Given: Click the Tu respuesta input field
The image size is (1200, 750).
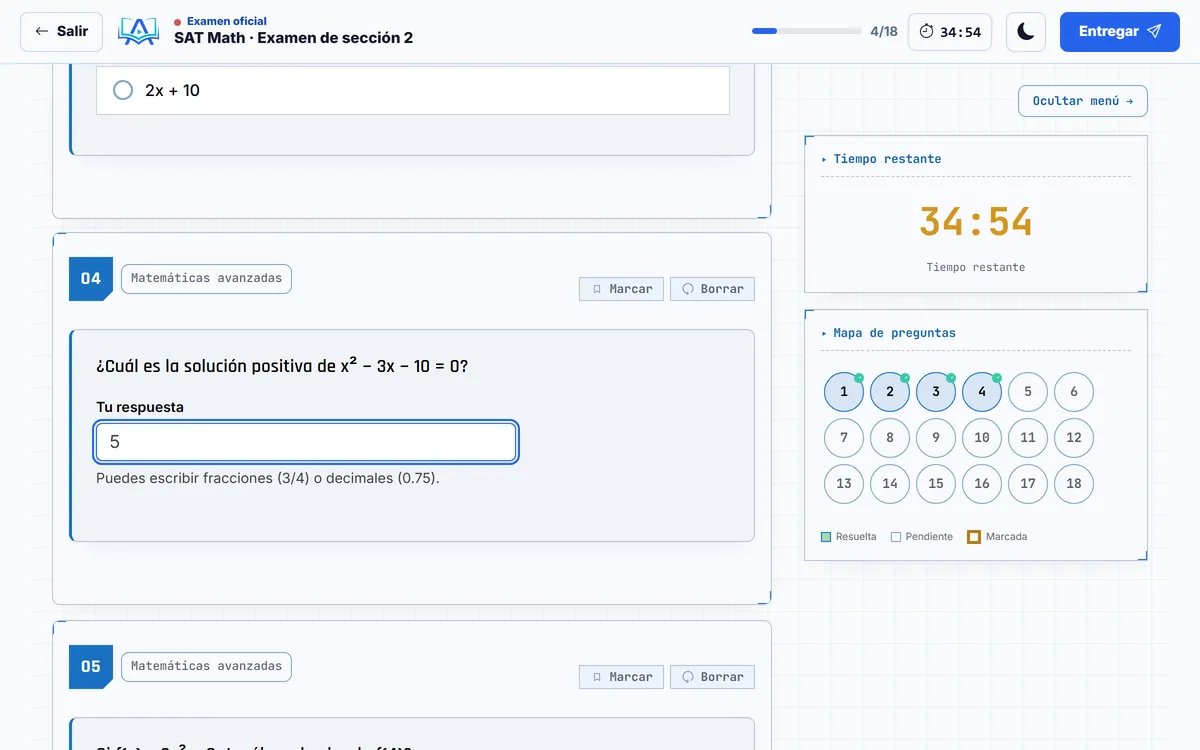Looking at the screenshot, I should [306, 442].
